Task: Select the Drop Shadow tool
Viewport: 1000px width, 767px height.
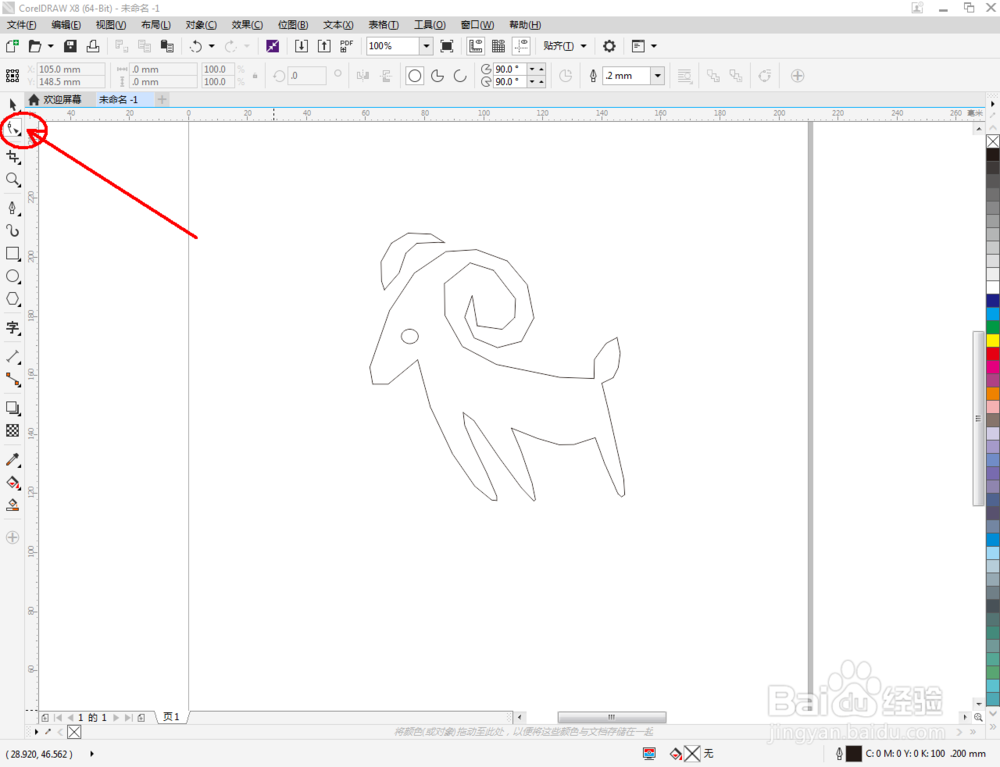Action: click(x=13, y=407)
